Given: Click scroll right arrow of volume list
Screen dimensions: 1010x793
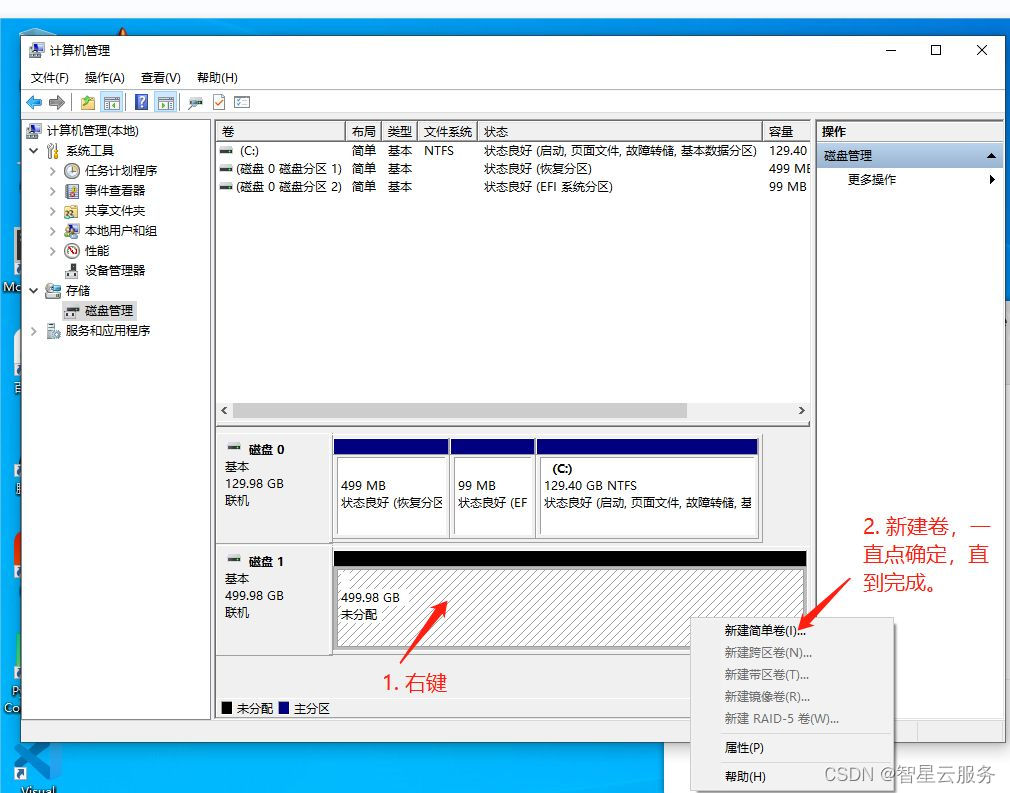Looking at the screenshot, I should click(801, 410).
